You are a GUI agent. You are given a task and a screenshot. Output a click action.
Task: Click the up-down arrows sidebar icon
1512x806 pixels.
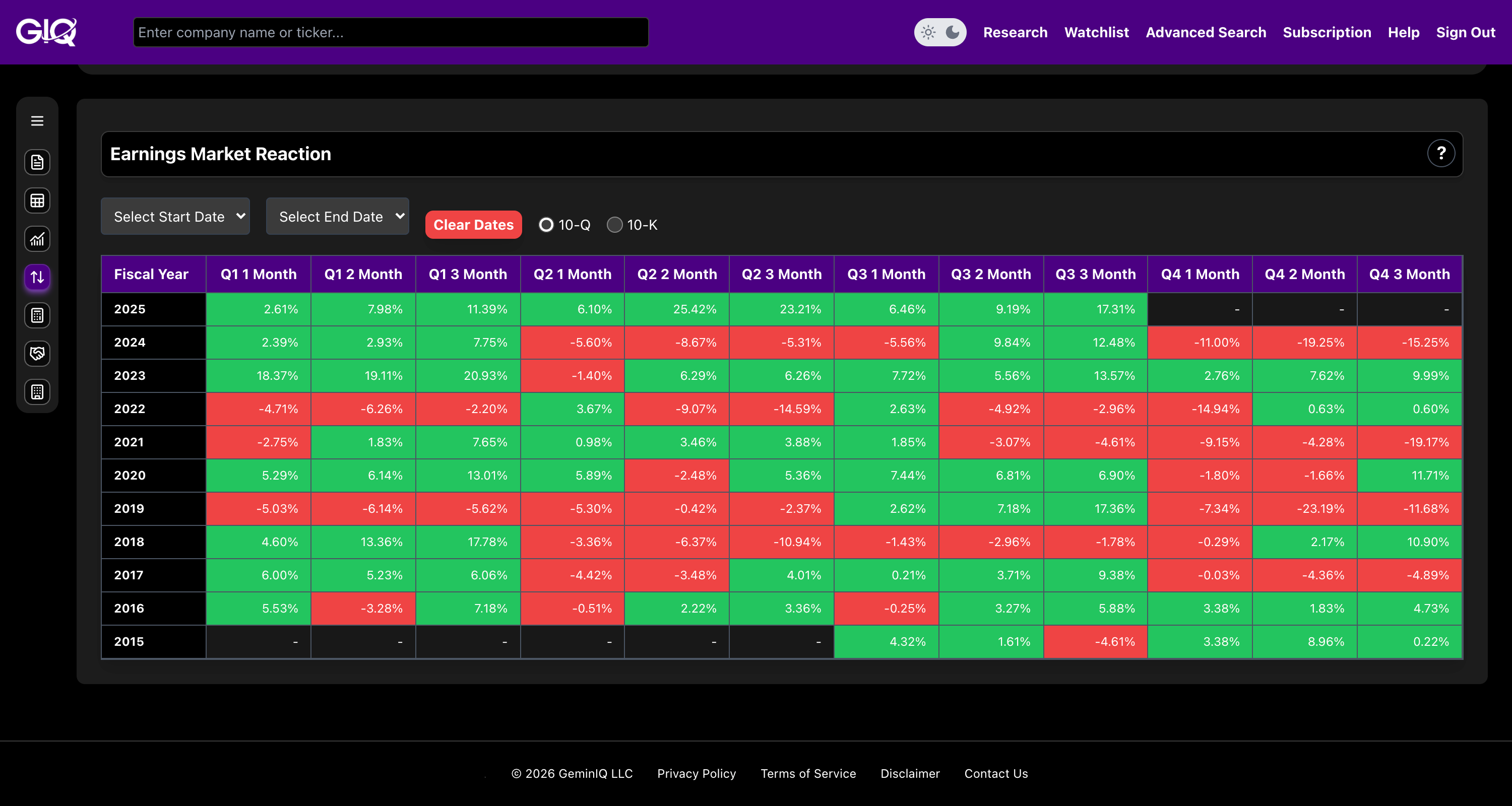tap(37, 277)
